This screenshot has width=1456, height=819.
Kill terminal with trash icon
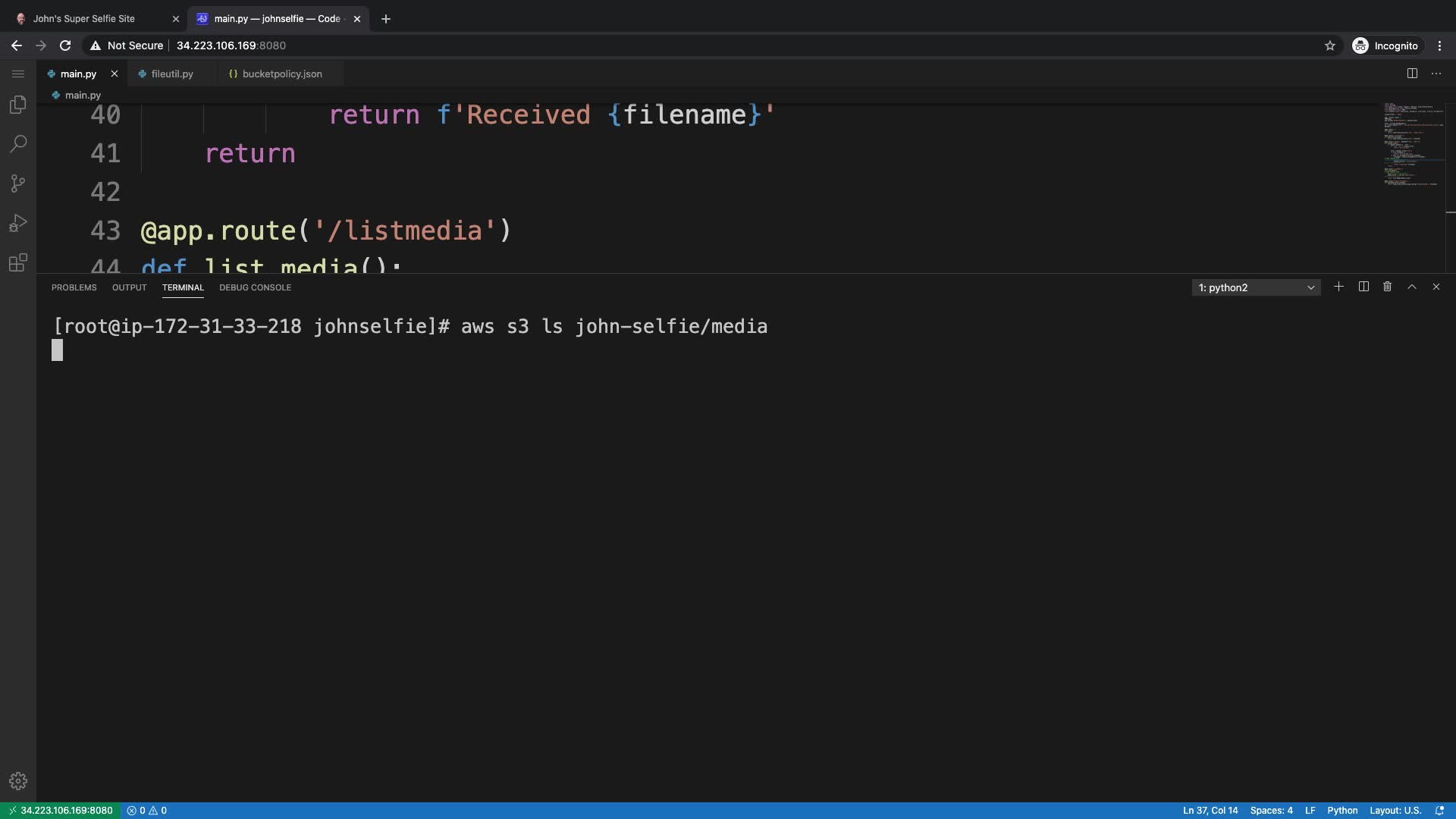[1387, 287]
